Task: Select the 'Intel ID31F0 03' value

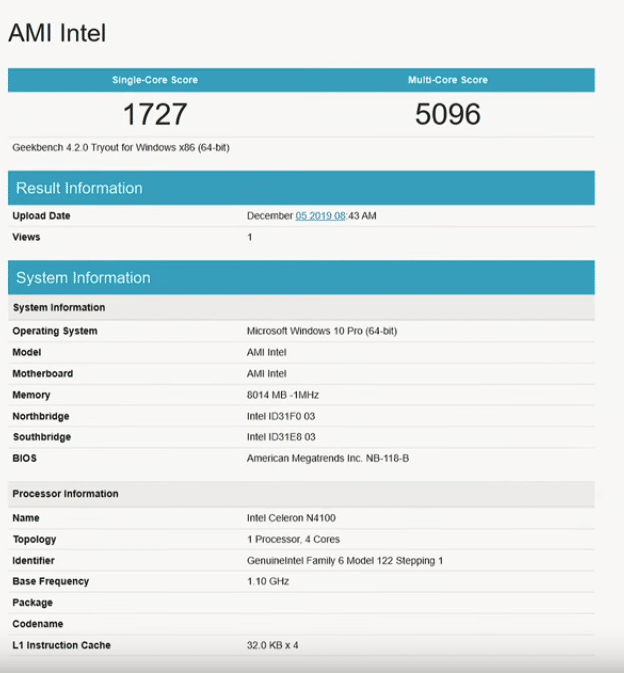Action: 281,416
